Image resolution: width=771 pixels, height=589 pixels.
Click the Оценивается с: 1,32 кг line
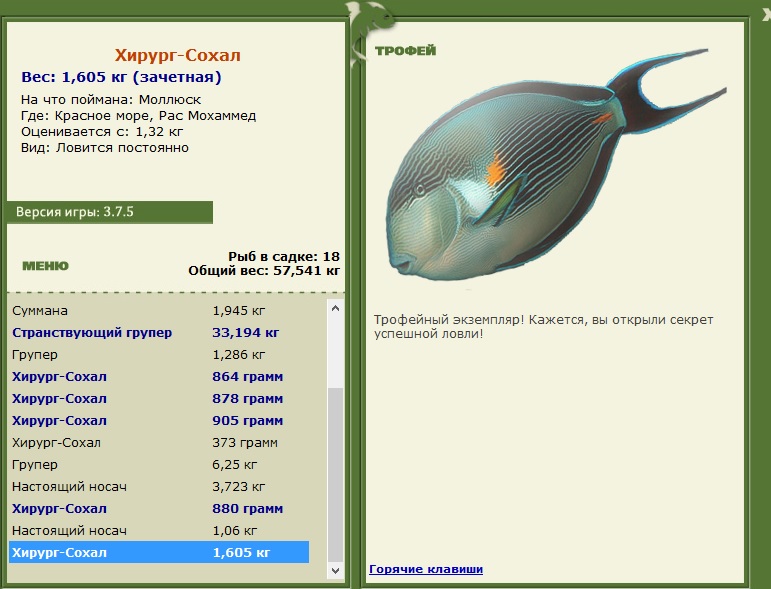tap(102, 132)
